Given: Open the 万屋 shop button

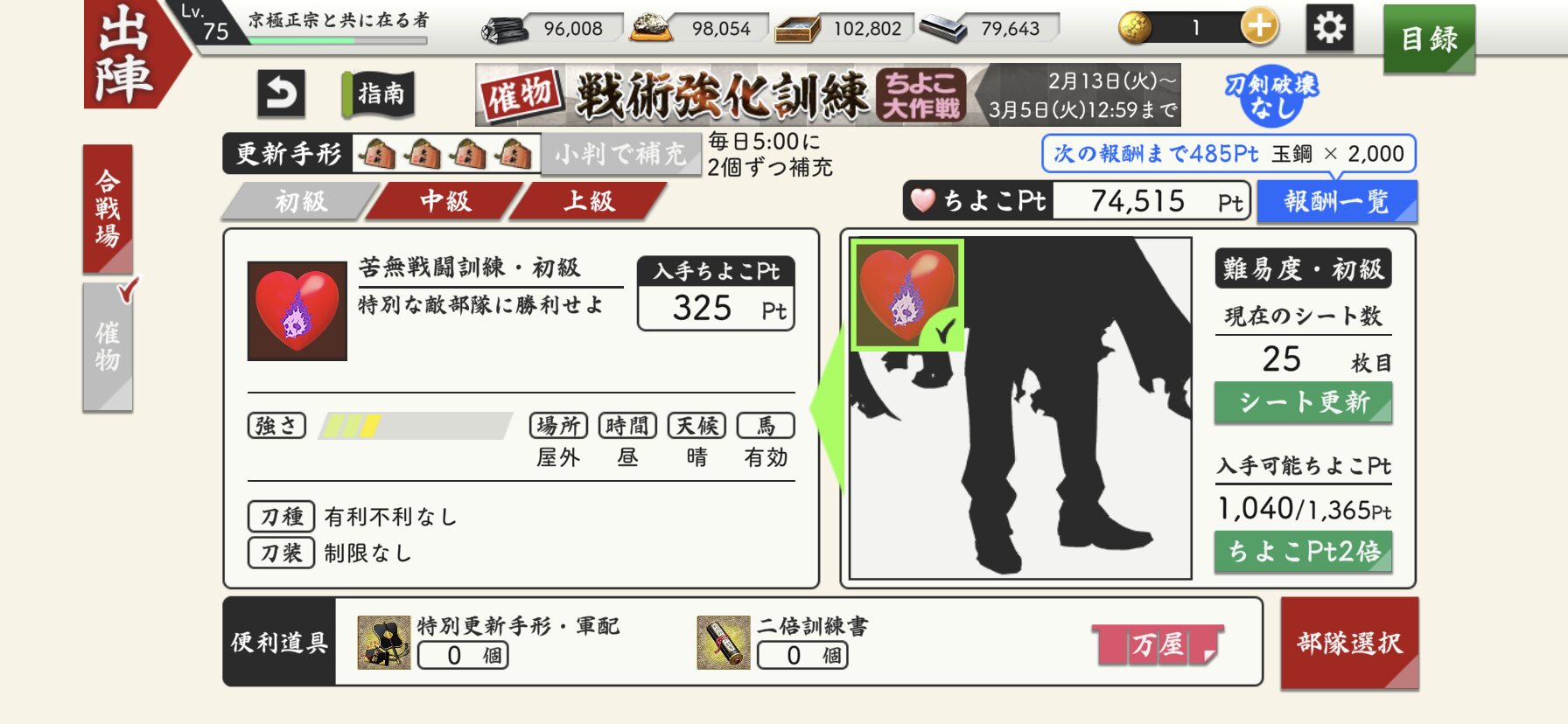Looking at the screenshot, I should coord(1158,645).
